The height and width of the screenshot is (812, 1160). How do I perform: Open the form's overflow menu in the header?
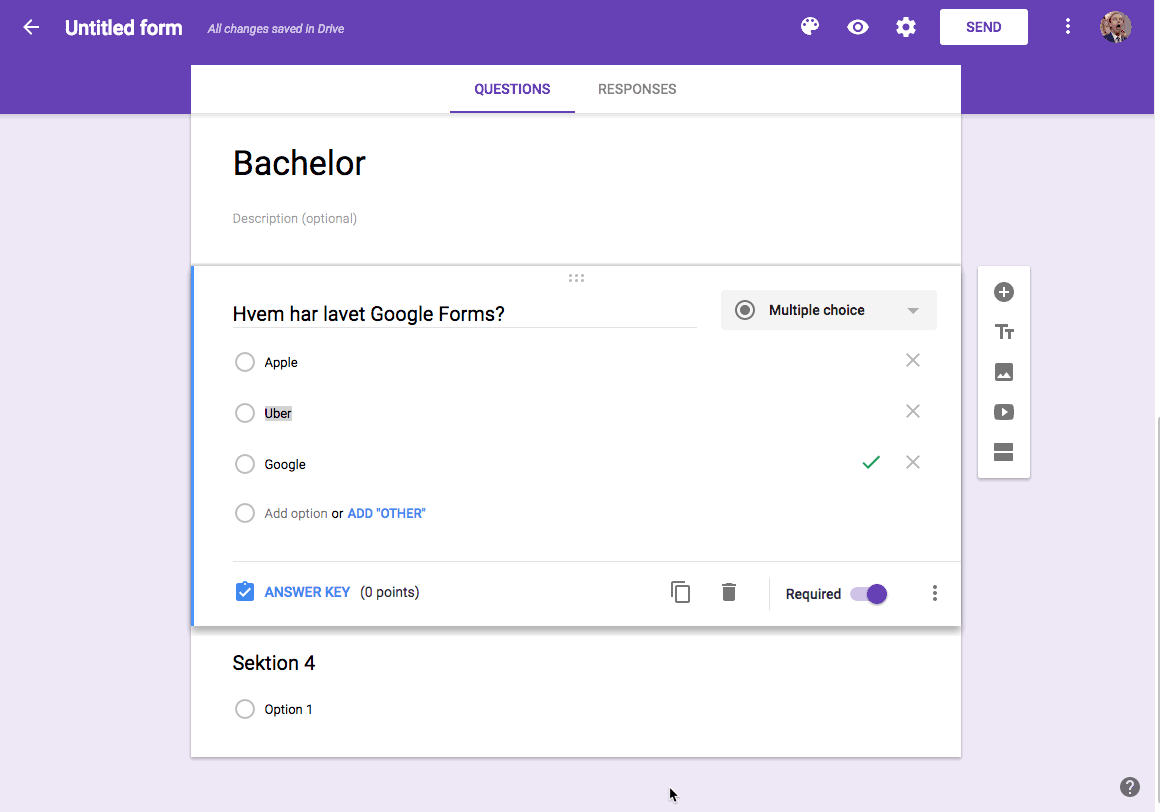[x=1068, y=27]
